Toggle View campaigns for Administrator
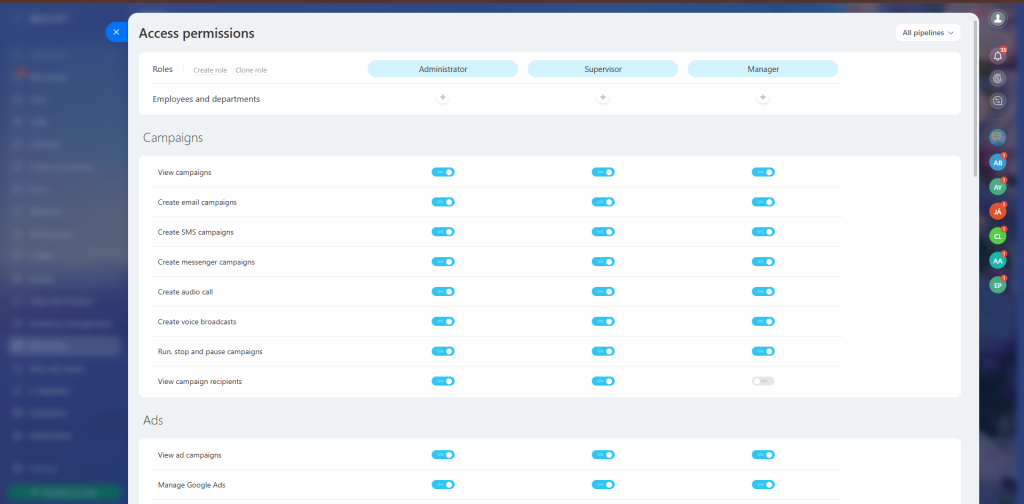 click(443, 172)
